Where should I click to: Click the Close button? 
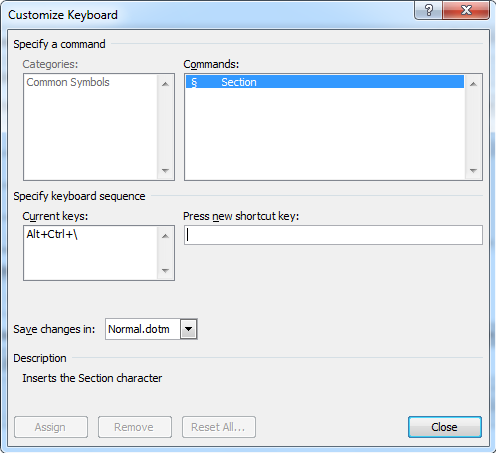[445, 427]
